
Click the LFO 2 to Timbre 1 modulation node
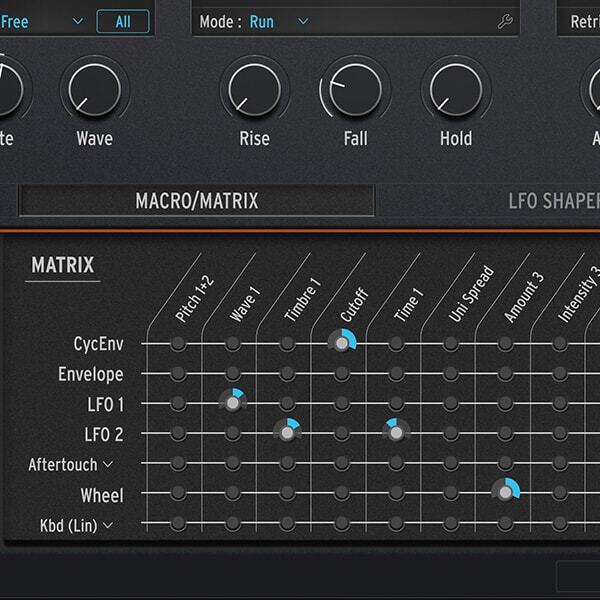point(288,433)
